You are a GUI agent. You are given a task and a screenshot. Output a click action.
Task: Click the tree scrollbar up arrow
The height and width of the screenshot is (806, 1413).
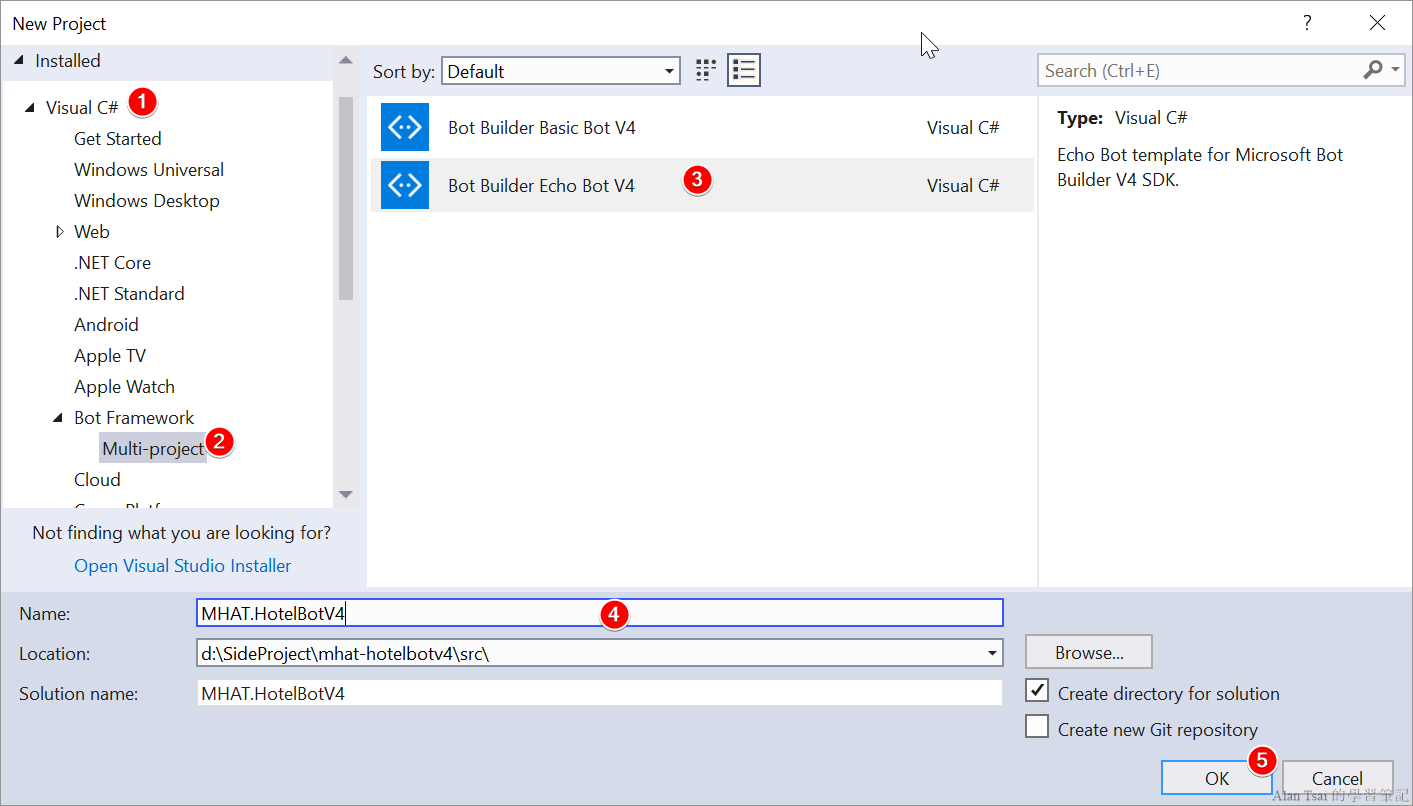(346, 61)
